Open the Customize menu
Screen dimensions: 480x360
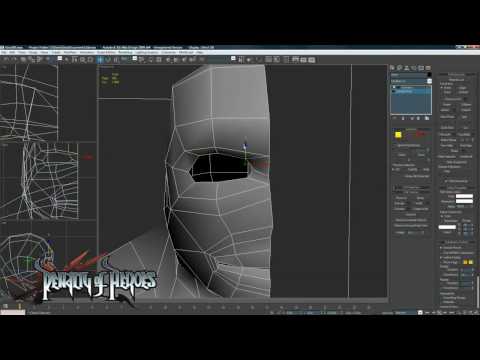[168, 53]
